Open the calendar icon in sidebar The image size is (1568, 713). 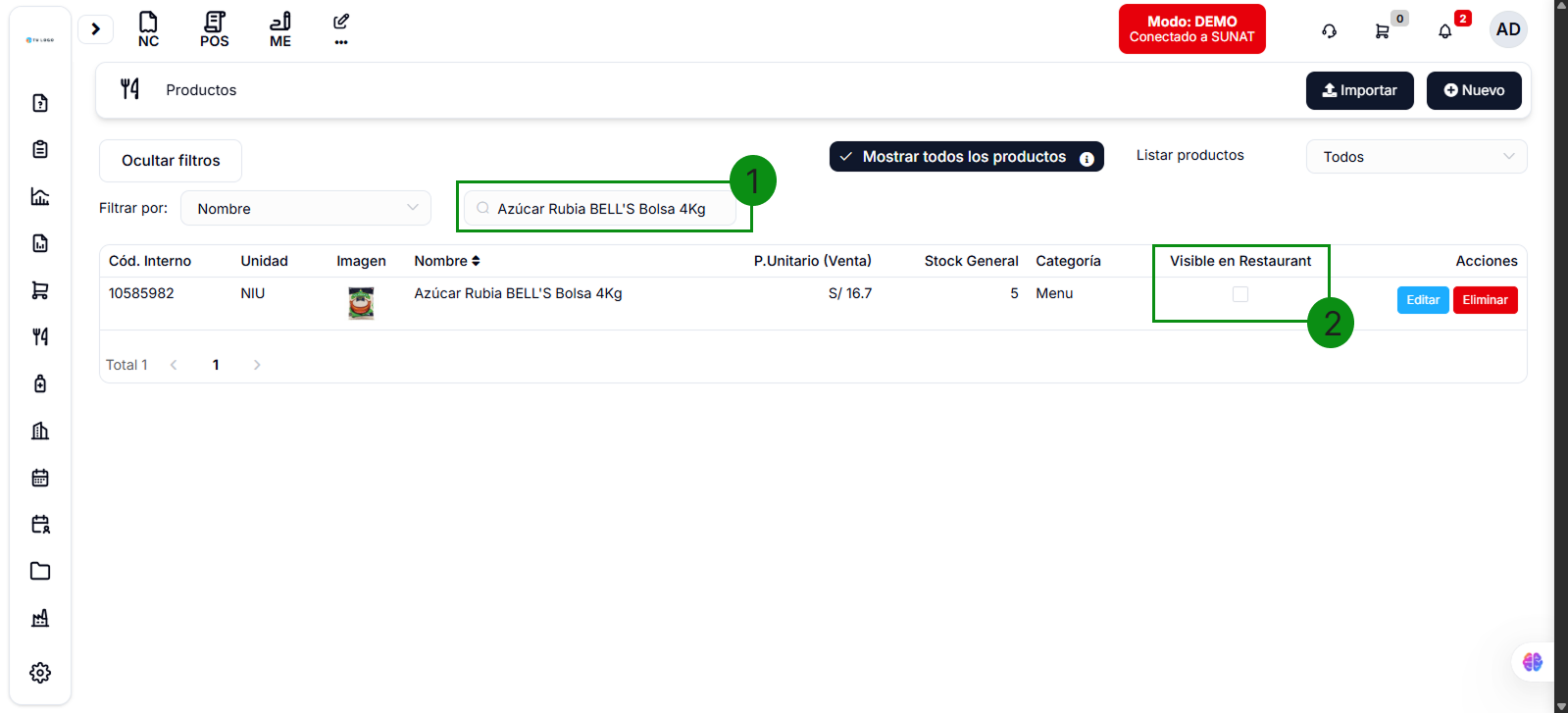(x=40, y=478)
